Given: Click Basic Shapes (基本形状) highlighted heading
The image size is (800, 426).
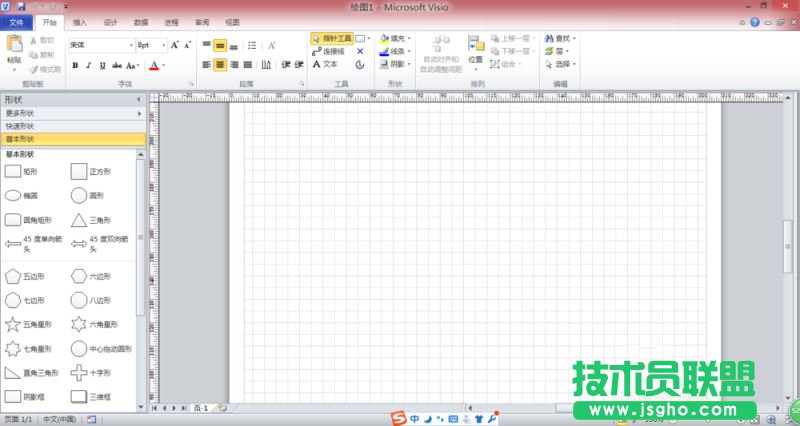Looking at the screenshot, I should (73, 139).
